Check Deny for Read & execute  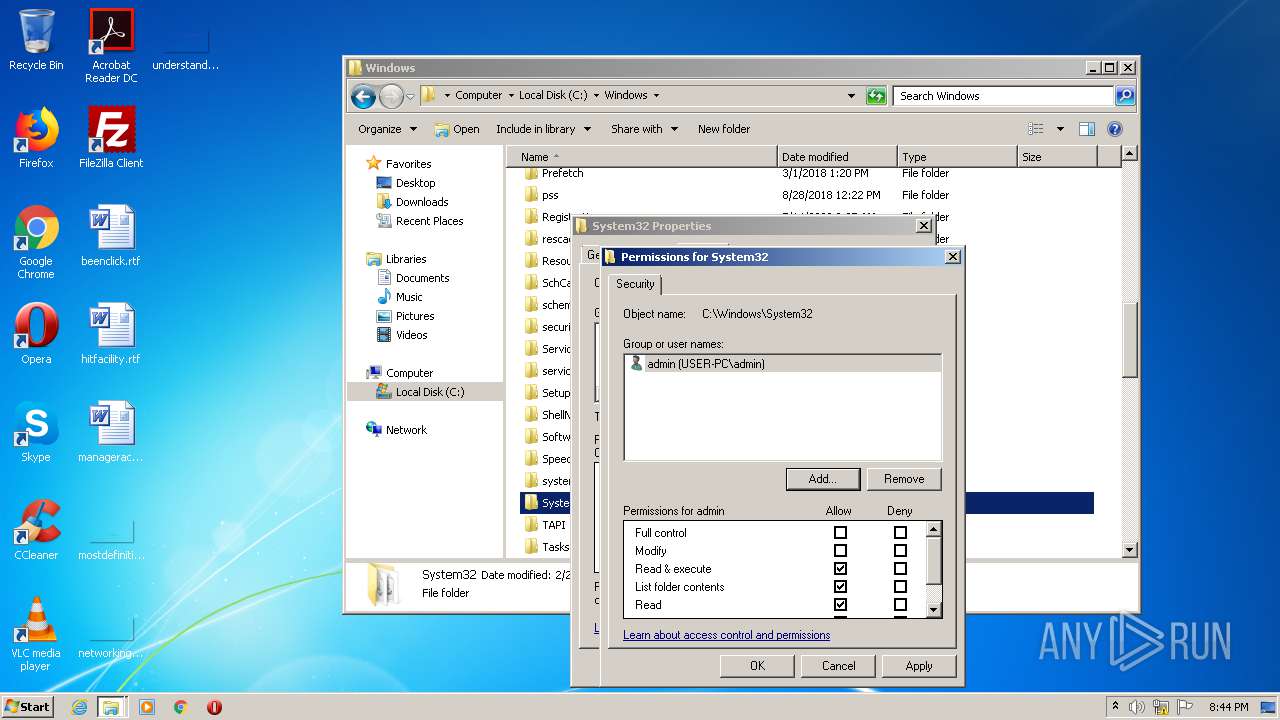[900, 569]
